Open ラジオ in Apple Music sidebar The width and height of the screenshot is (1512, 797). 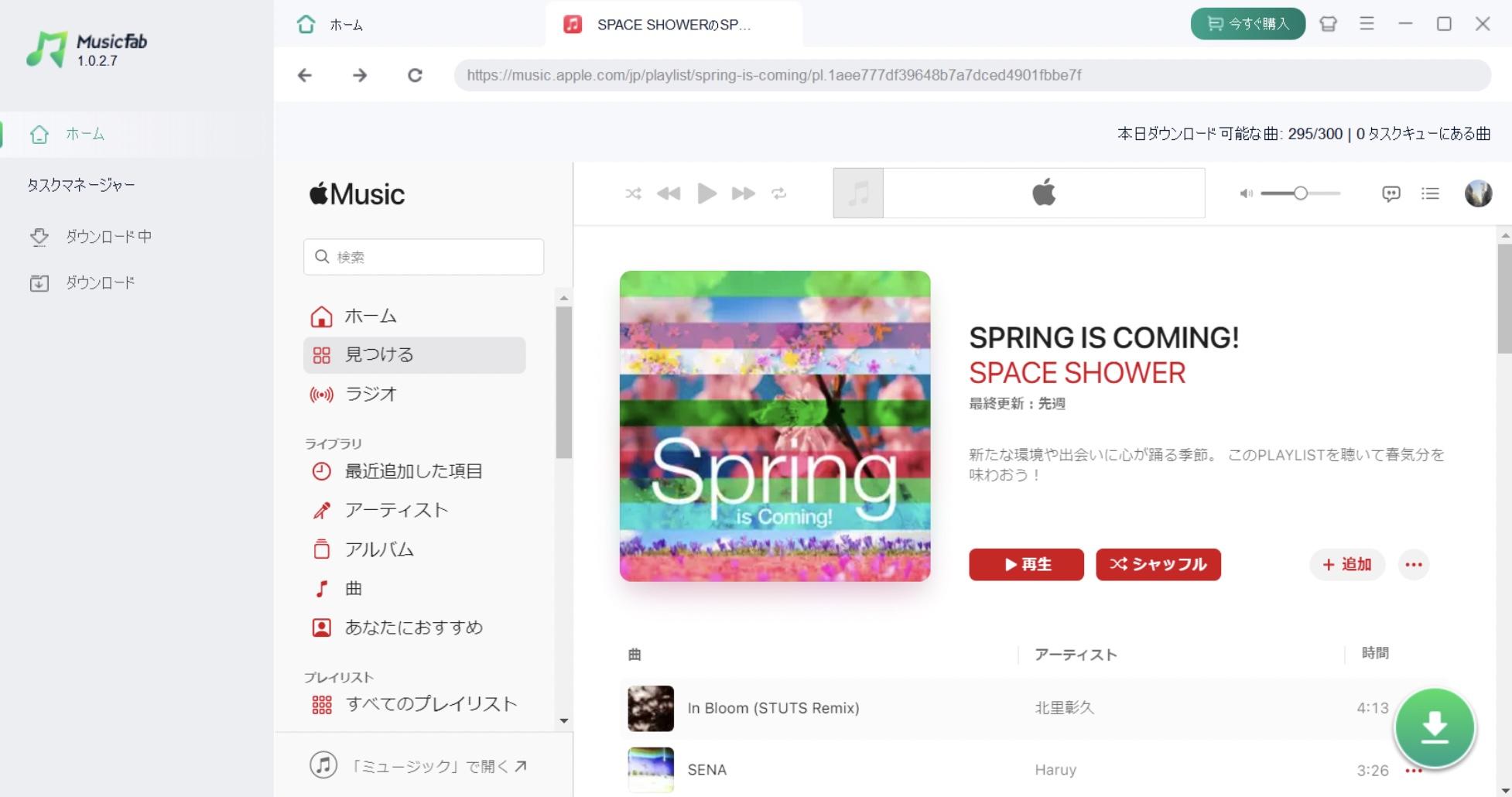[x=415, y=395]
